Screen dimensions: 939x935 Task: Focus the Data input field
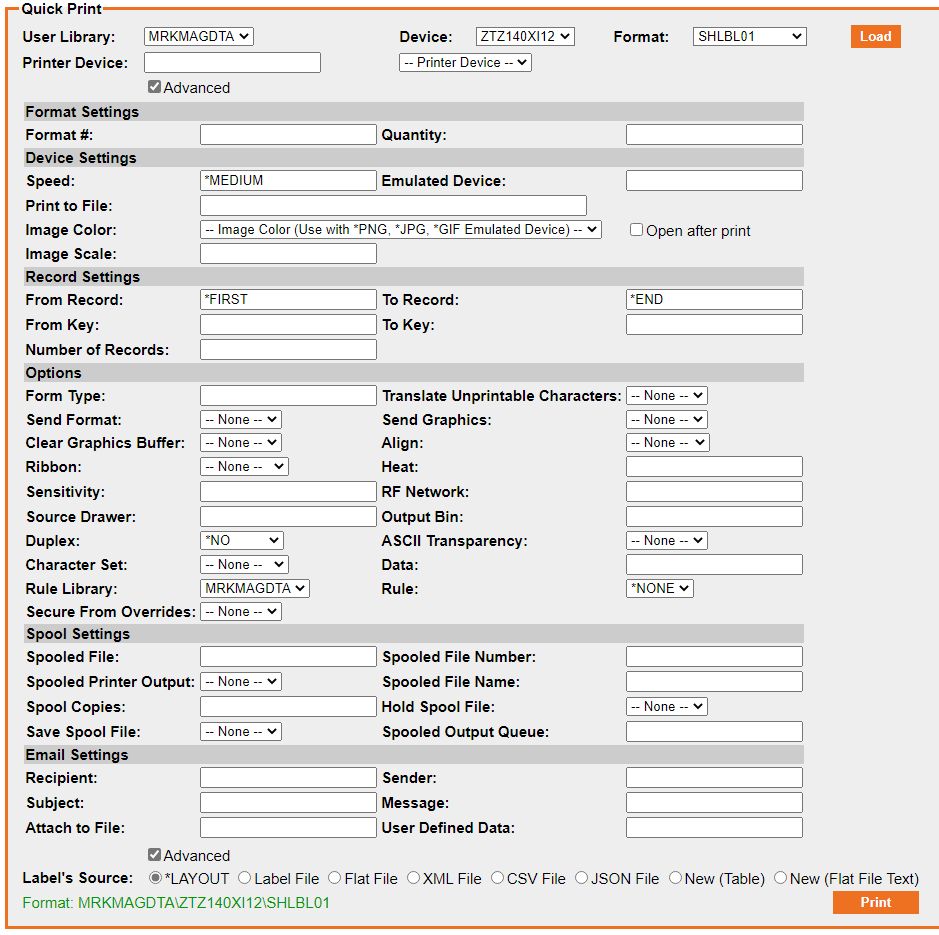(x=714, y=564)
